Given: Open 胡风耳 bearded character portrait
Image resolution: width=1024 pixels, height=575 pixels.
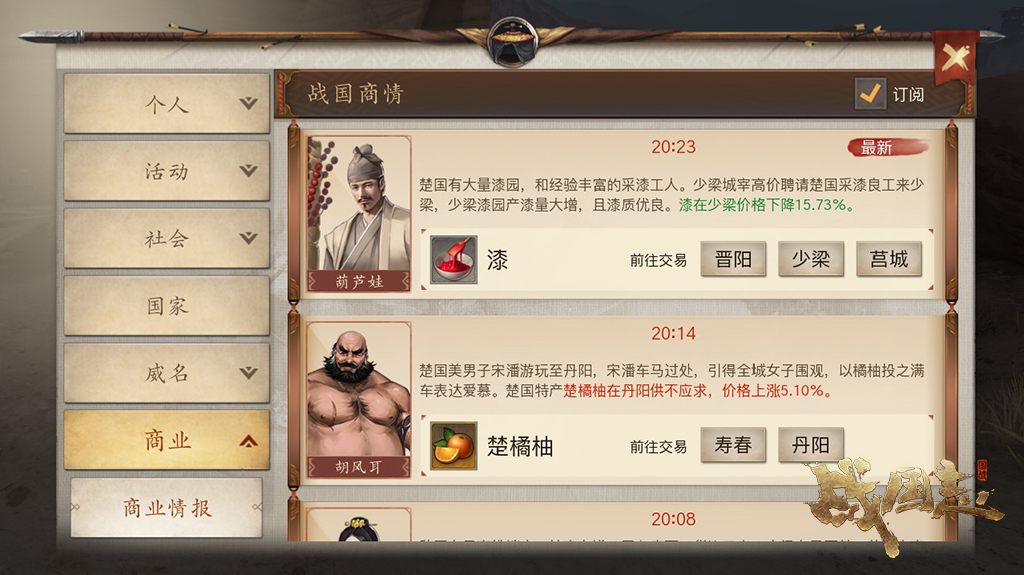Looking at the screenshot, I should (359, 399).
